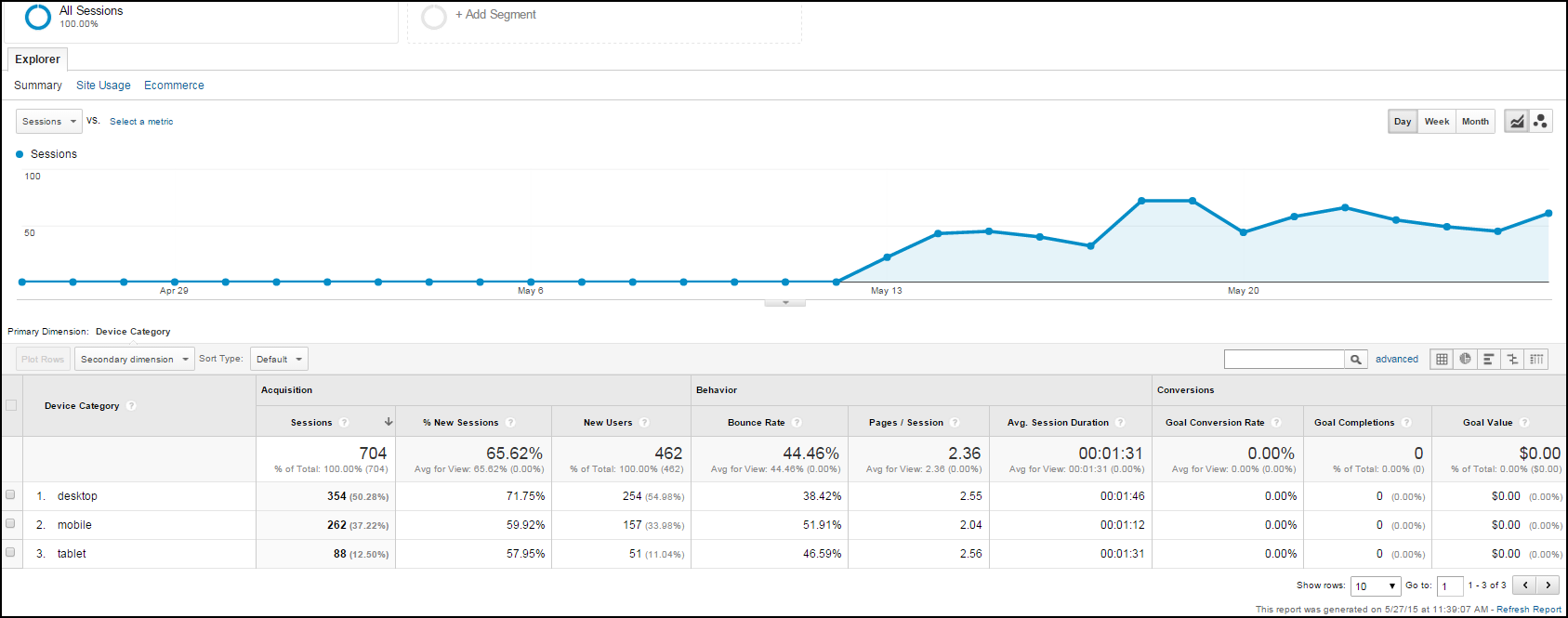Set chart interval to Month
The height and width of the screenshot is (618, 1568).
click(1475, 122)
